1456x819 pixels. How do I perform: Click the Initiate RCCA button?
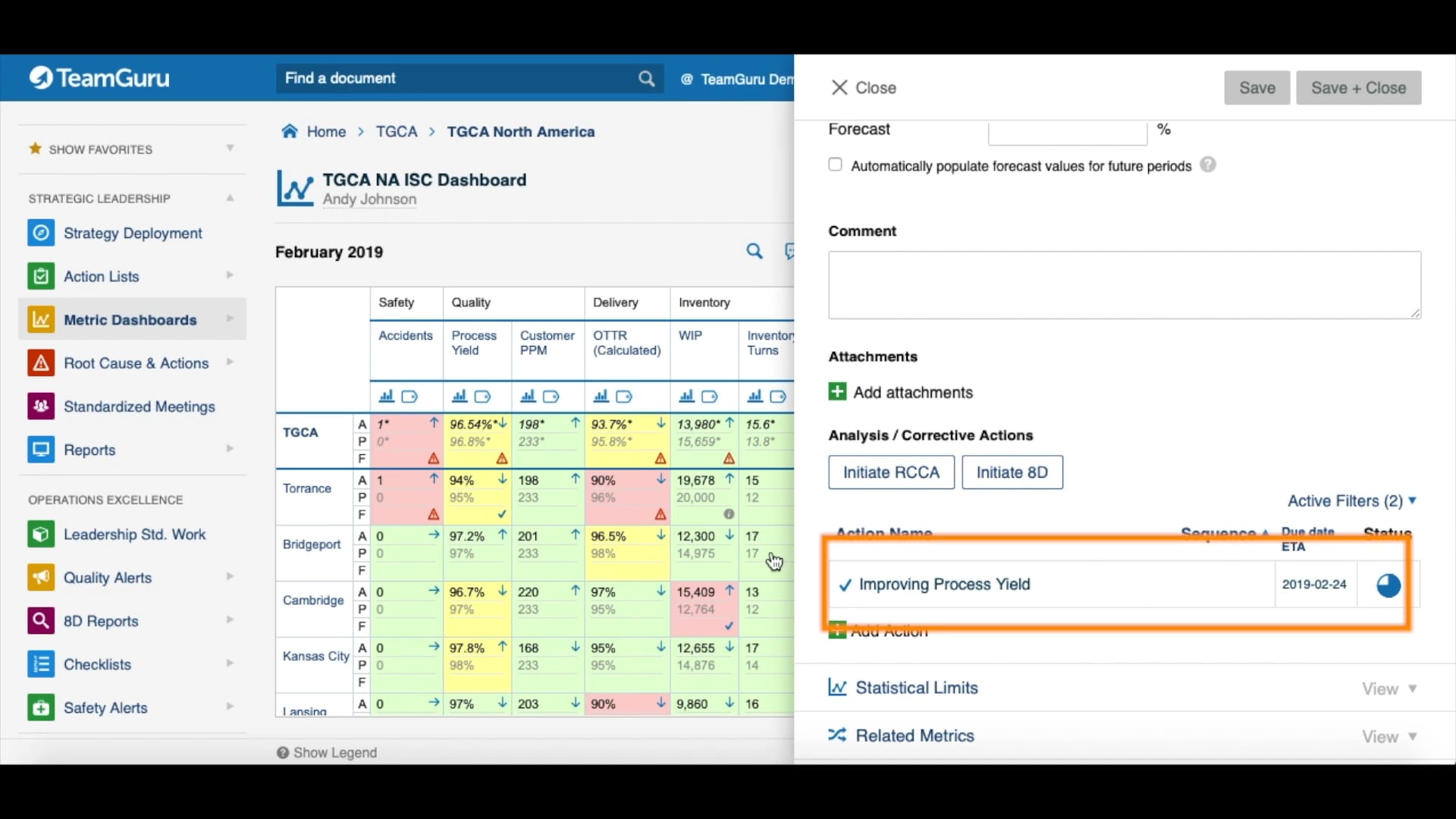pyautogui.click(x=890, y=472)
